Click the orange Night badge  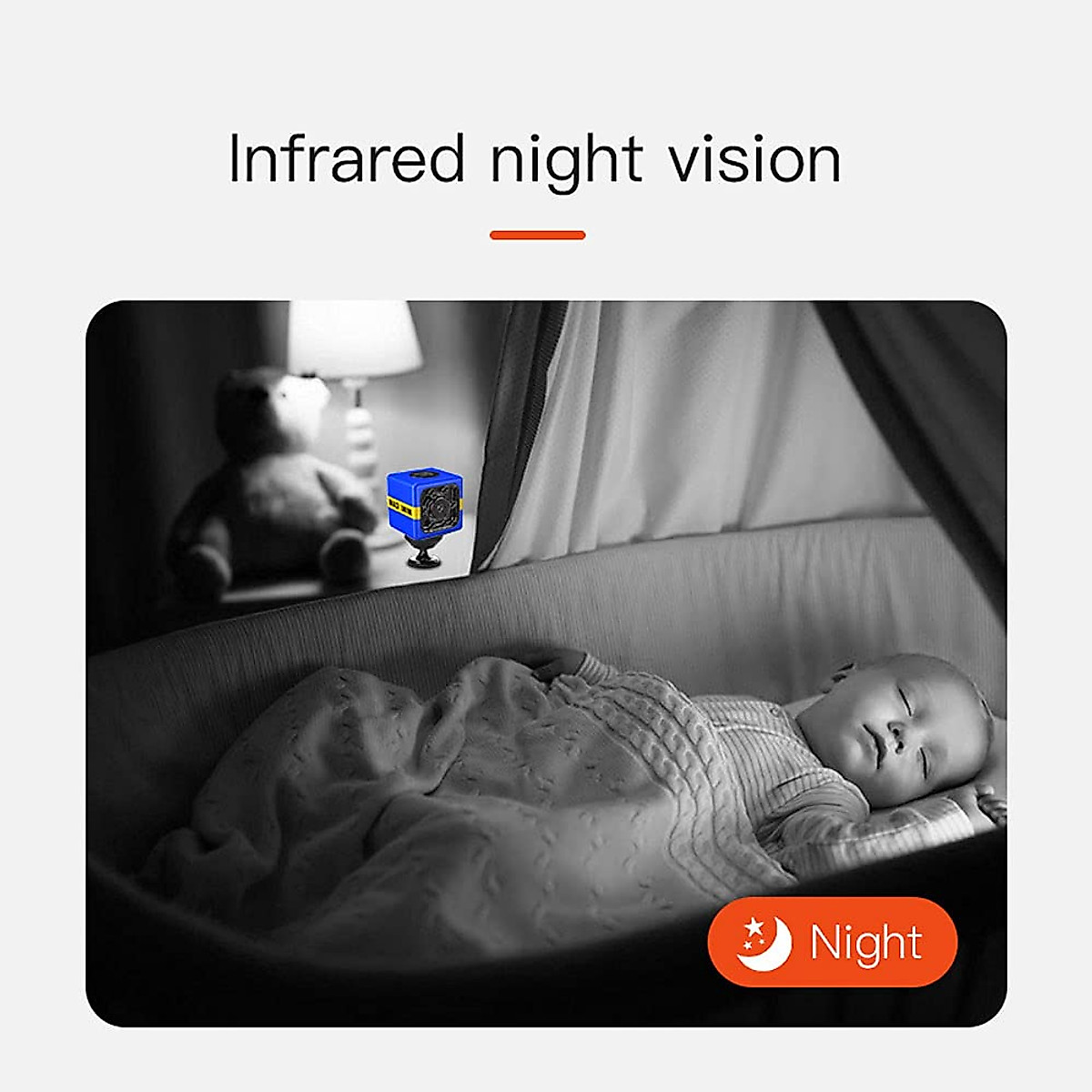click(833, 942)
